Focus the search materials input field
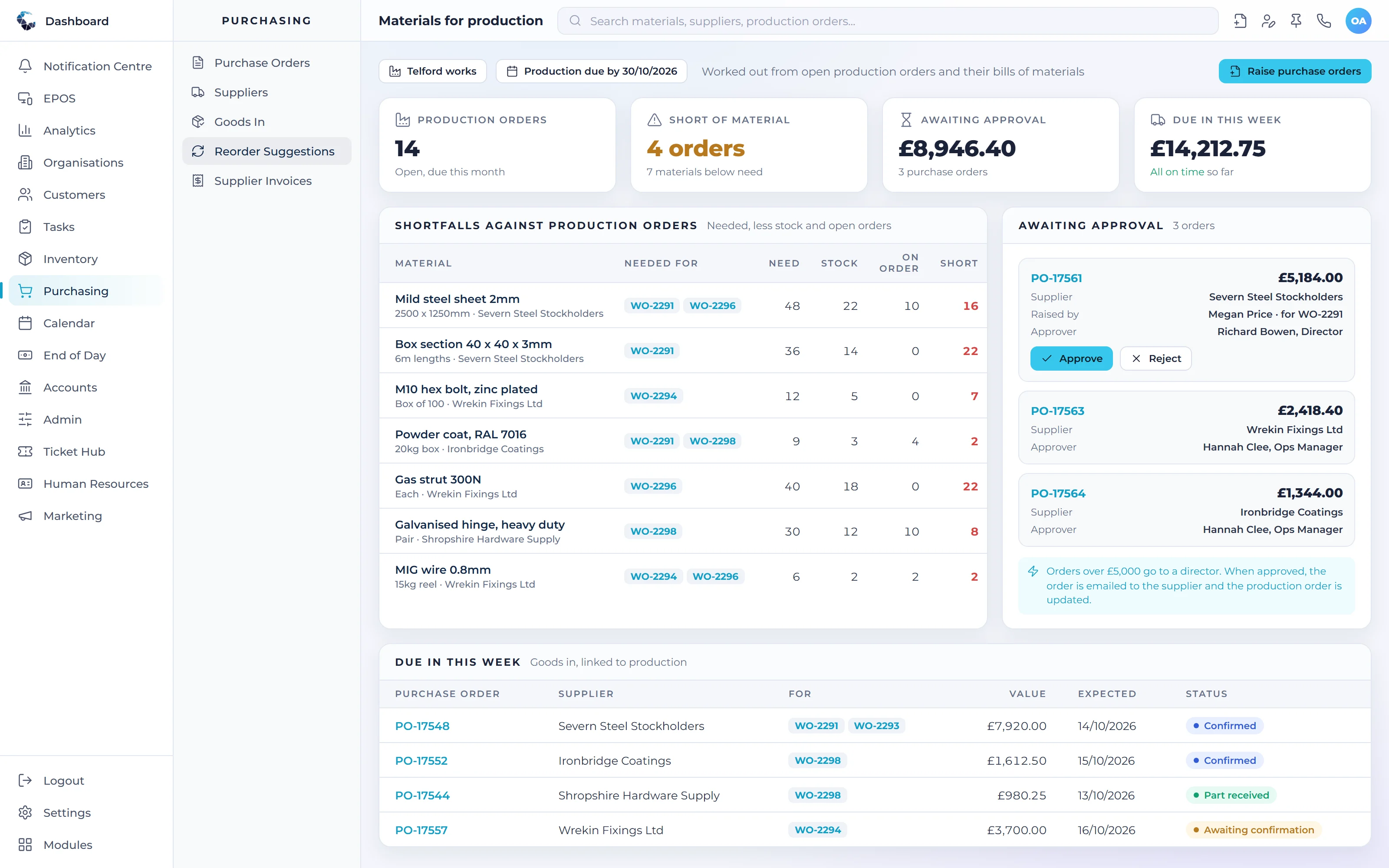The height and width of the screenshot is (868, 1389). coord(888,21)
